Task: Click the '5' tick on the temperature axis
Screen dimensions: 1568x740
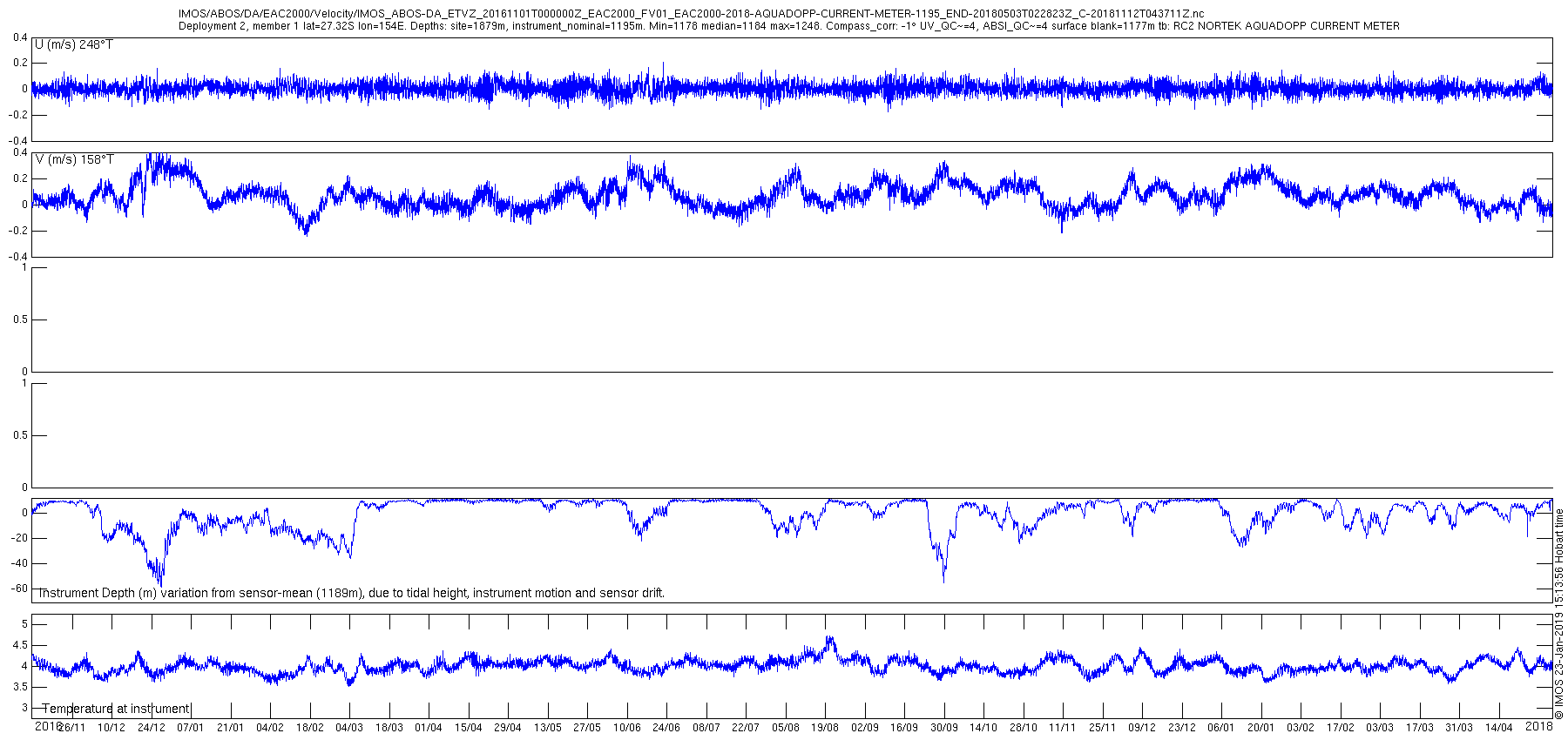Action: pos(24,624)
